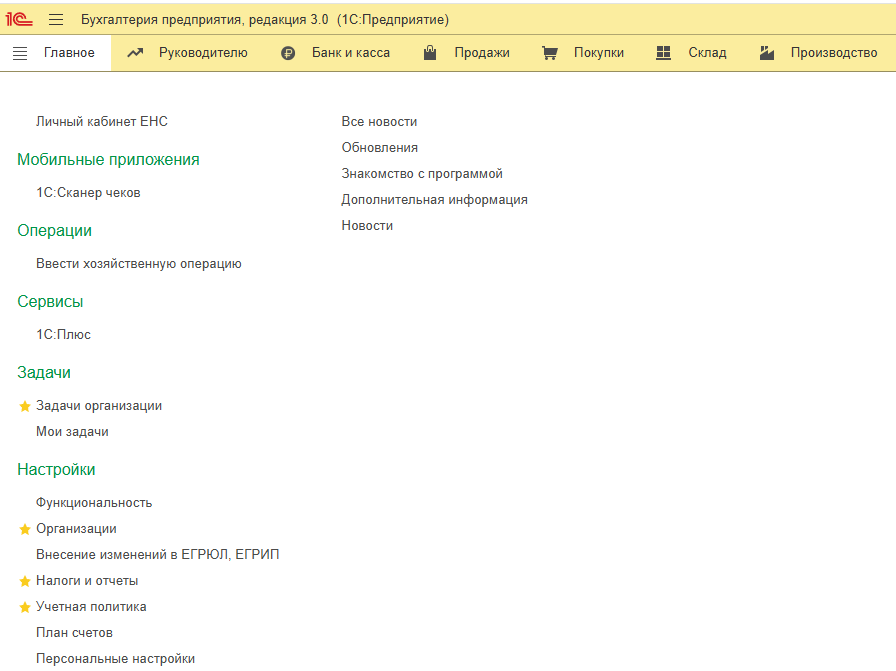
Task: Open Мои задачи
Action: click(x=72, y=432)
